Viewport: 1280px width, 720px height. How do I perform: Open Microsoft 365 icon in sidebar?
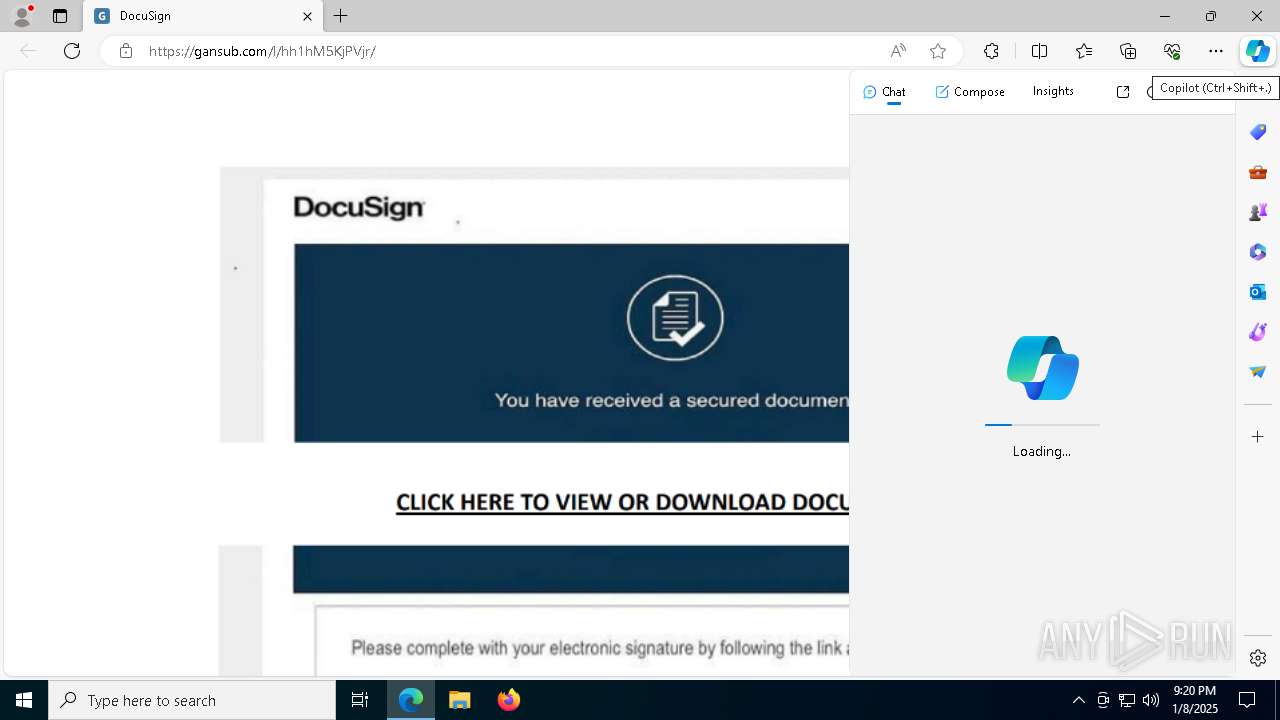coord(1258,252)
